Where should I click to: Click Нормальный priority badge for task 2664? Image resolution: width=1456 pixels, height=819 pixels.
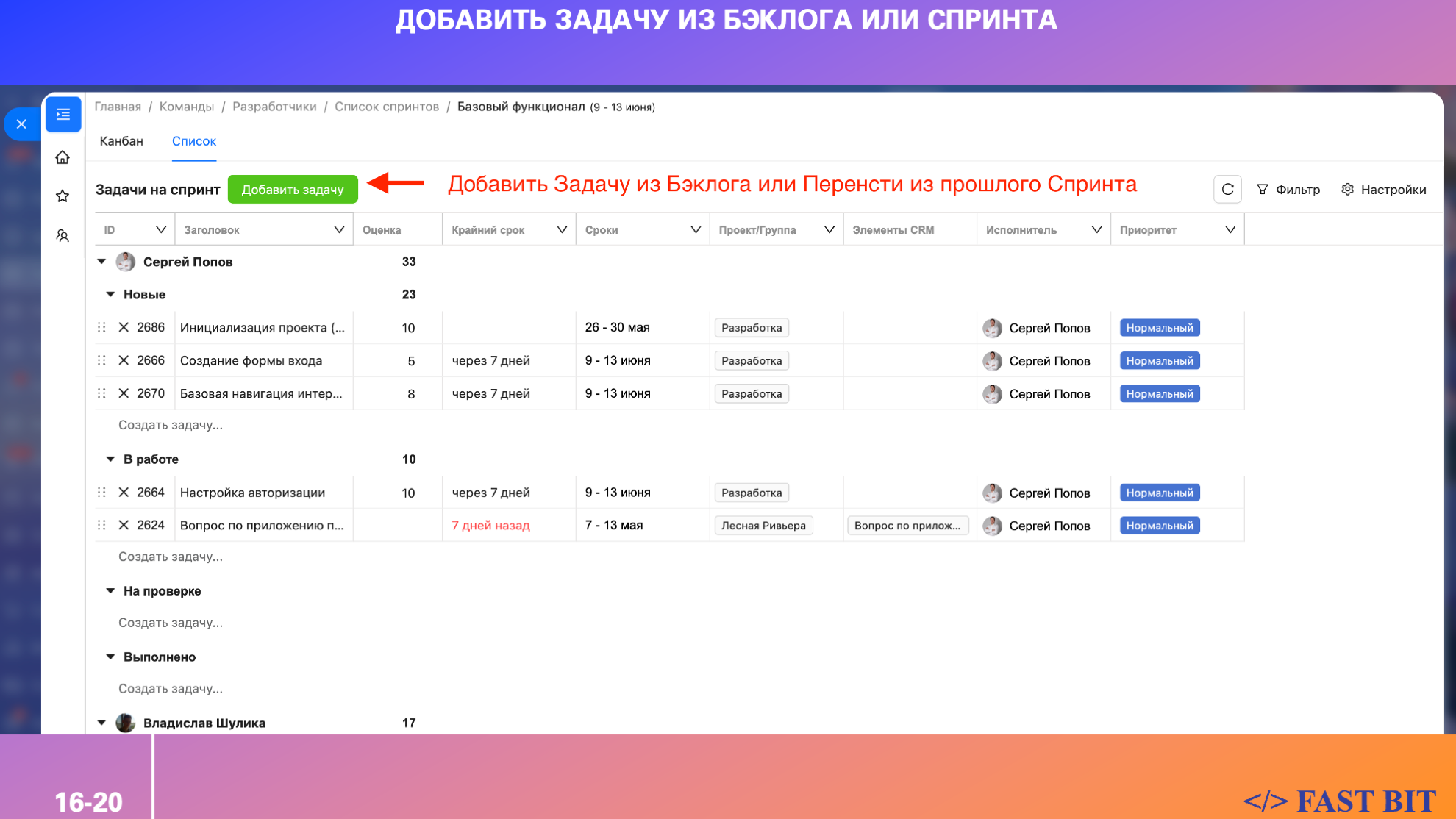point(1160,493)
